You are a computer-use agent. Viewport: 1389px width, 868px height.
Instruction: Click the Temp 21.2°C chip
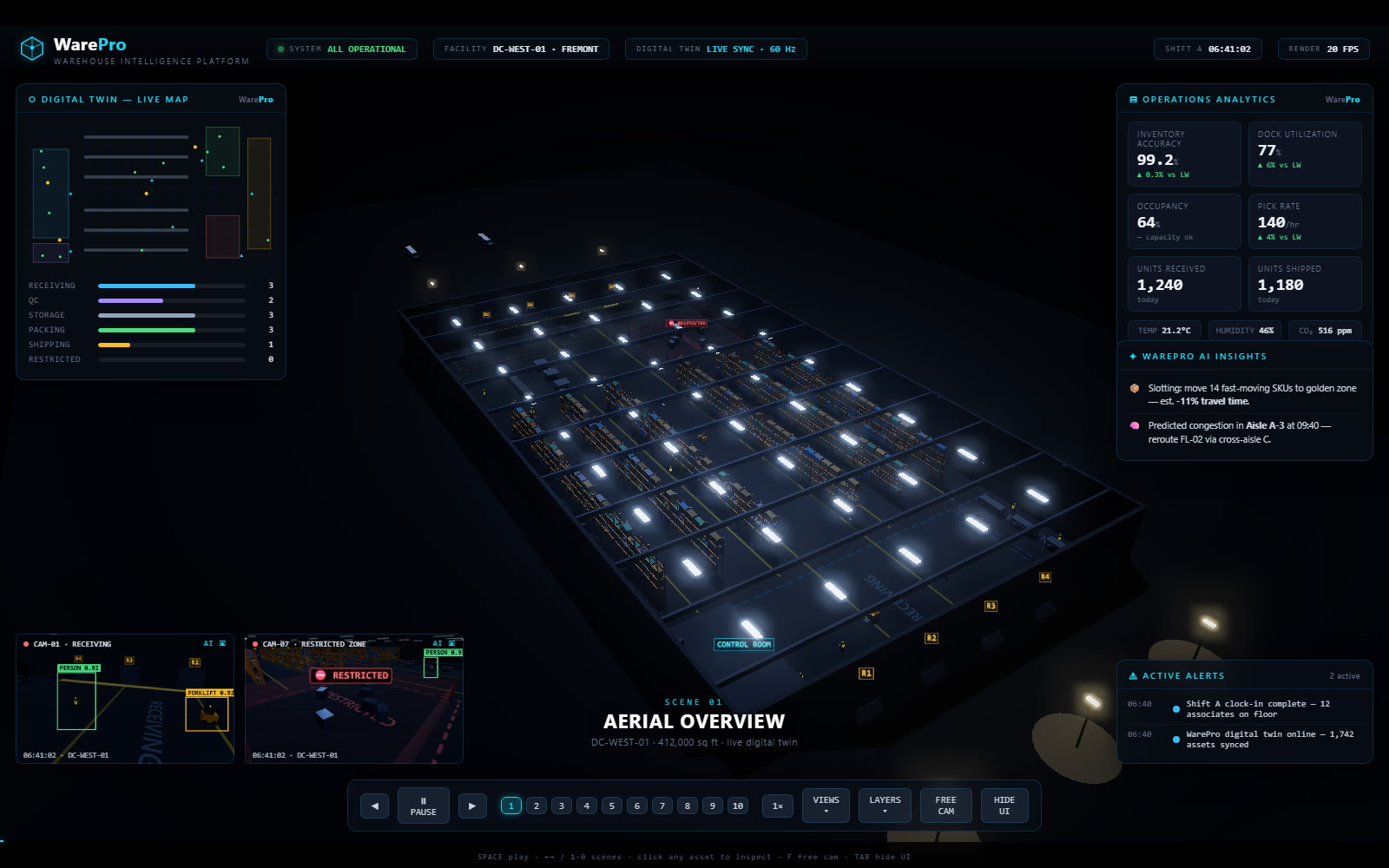(1164, 331)
